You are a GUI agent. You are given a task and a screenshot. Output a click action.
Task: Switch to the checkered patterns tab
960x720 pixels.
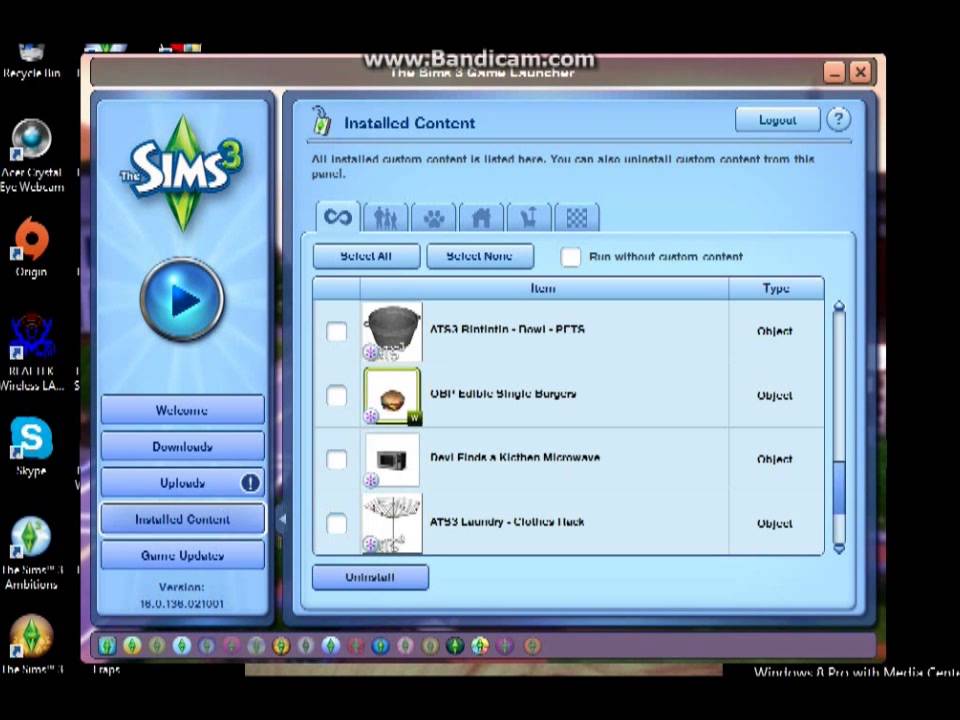577,217
